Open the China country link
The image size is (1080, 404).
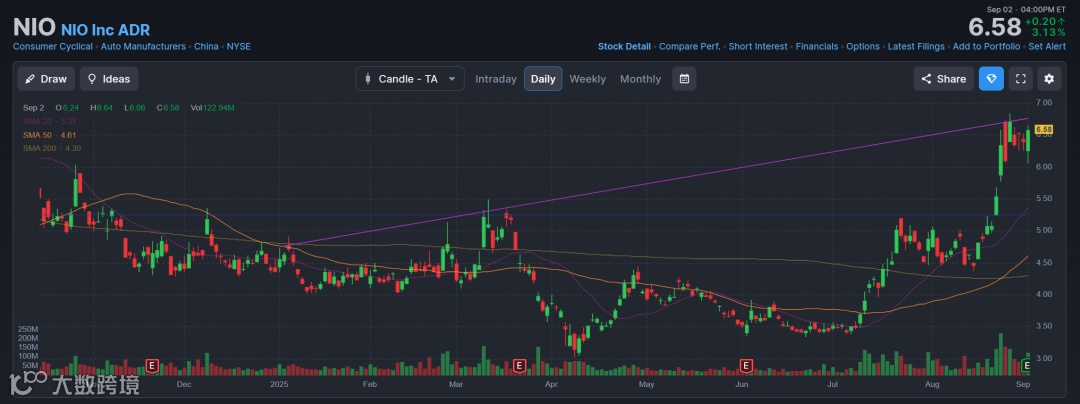[206, 47]
